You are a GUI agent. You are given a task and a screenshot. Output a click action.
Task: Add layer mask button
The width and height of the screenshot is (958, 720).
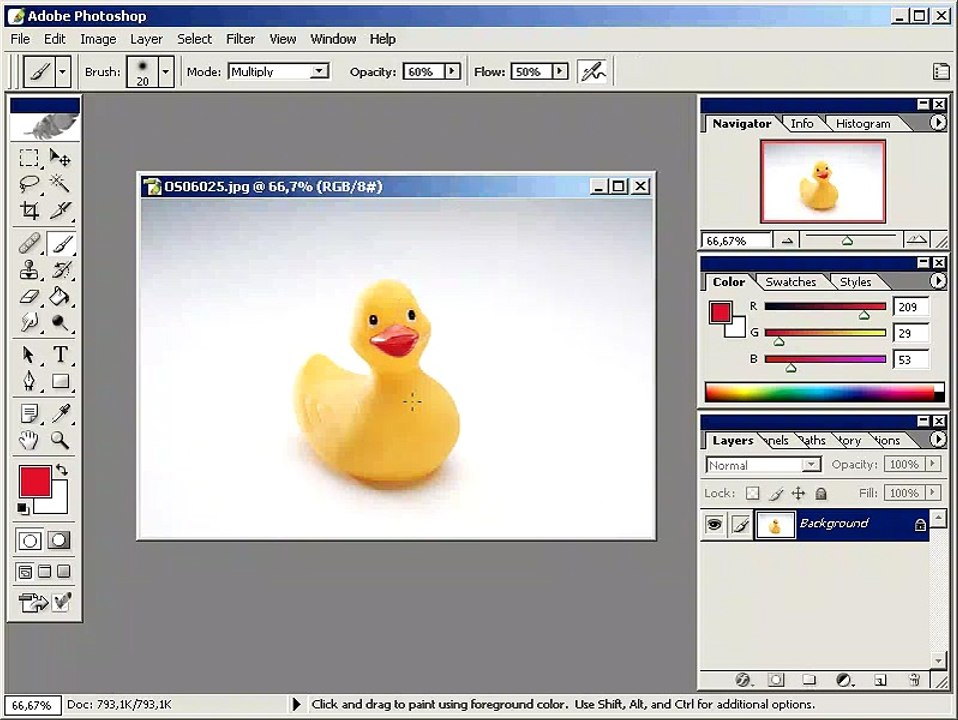[776, 680]
